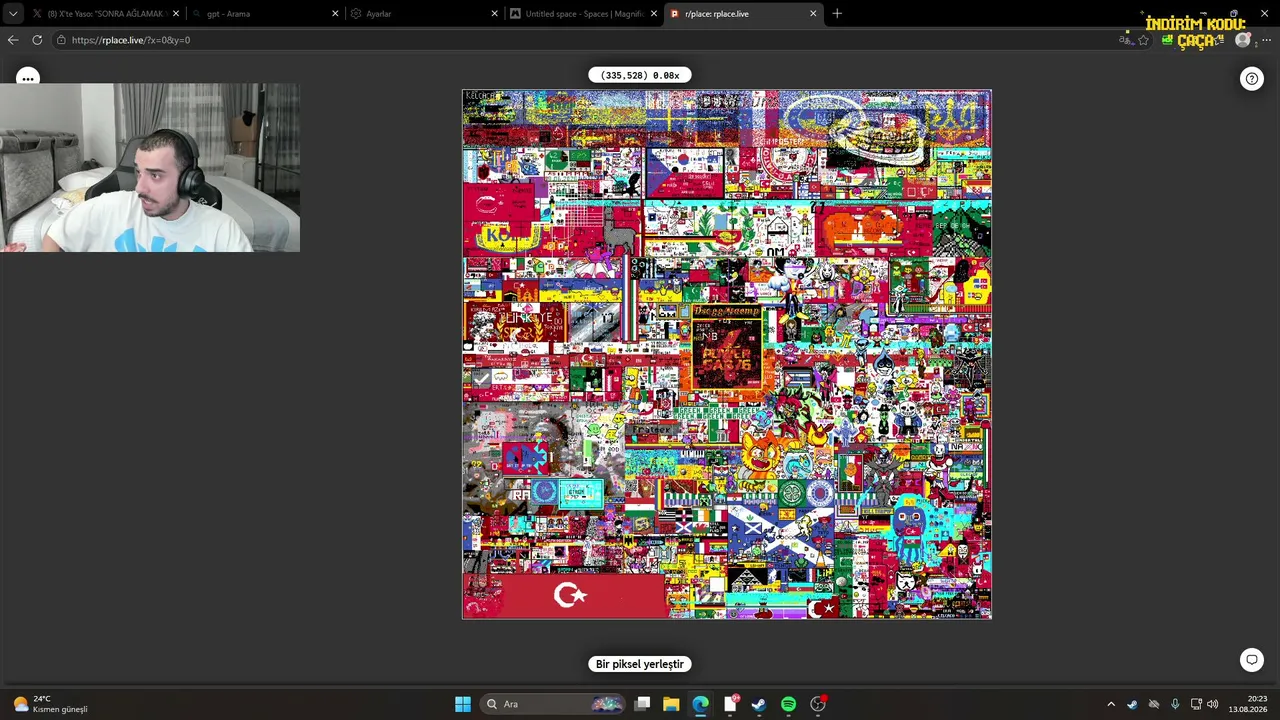The width and height of the screenshot is (1280, 720).
Task: Open the browser tab search dropdown
Action: pyautogui.click(x=13, y=14)
